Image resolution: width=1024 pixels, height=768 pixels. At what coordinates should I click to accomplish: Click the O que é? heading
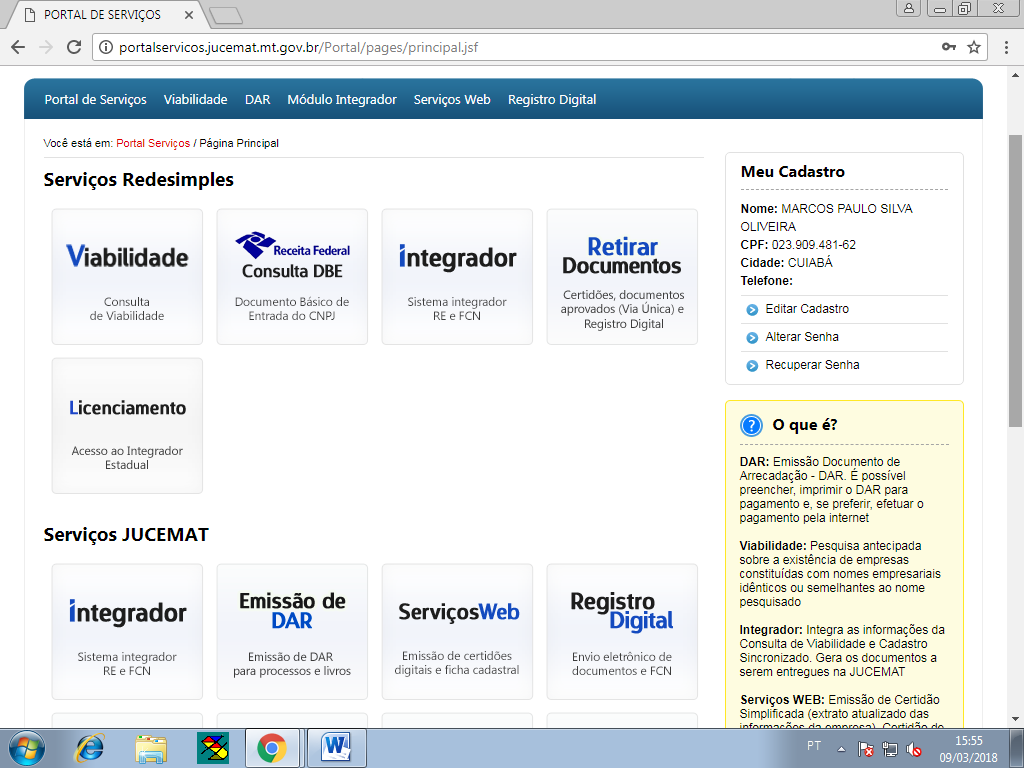(x=805, y=425)
